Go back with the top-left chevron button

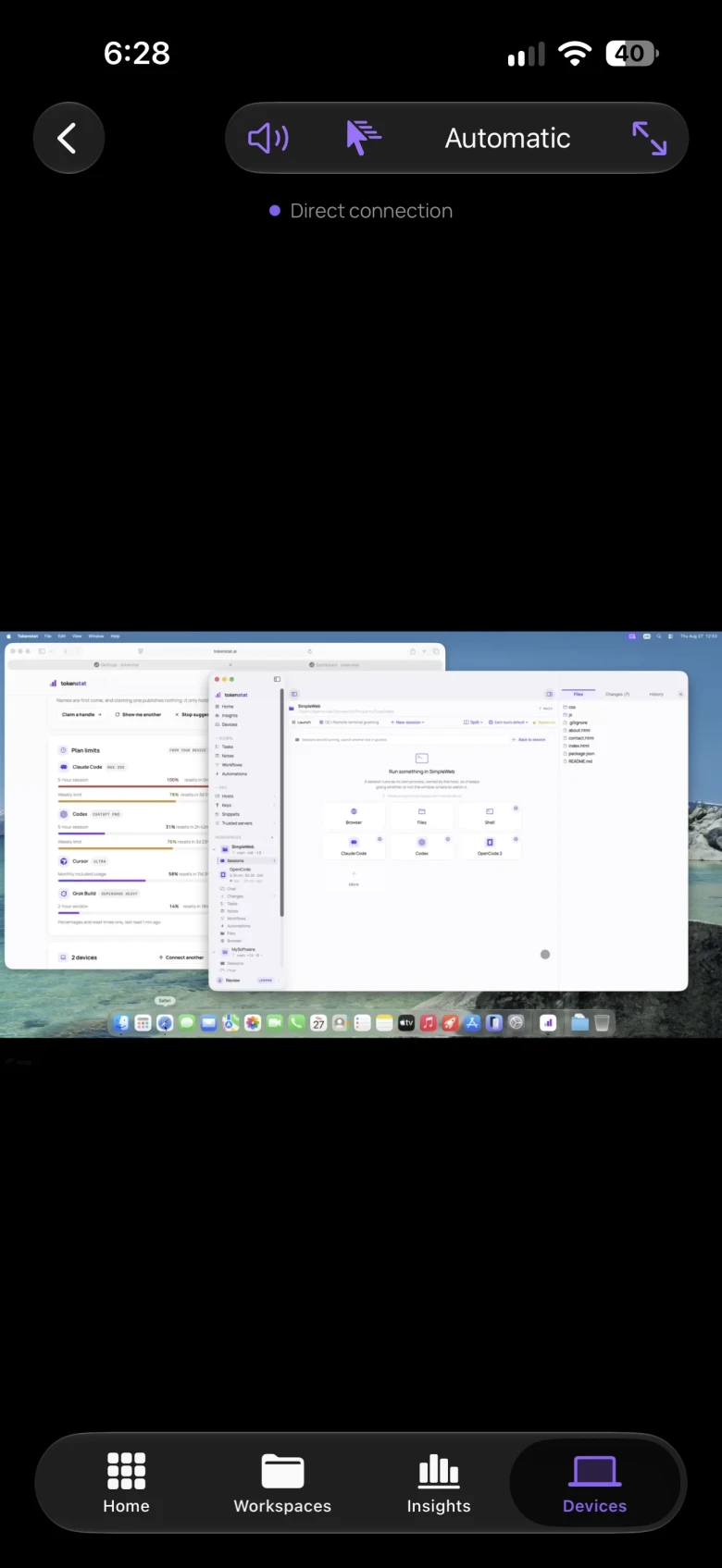(x=68, y=139)
